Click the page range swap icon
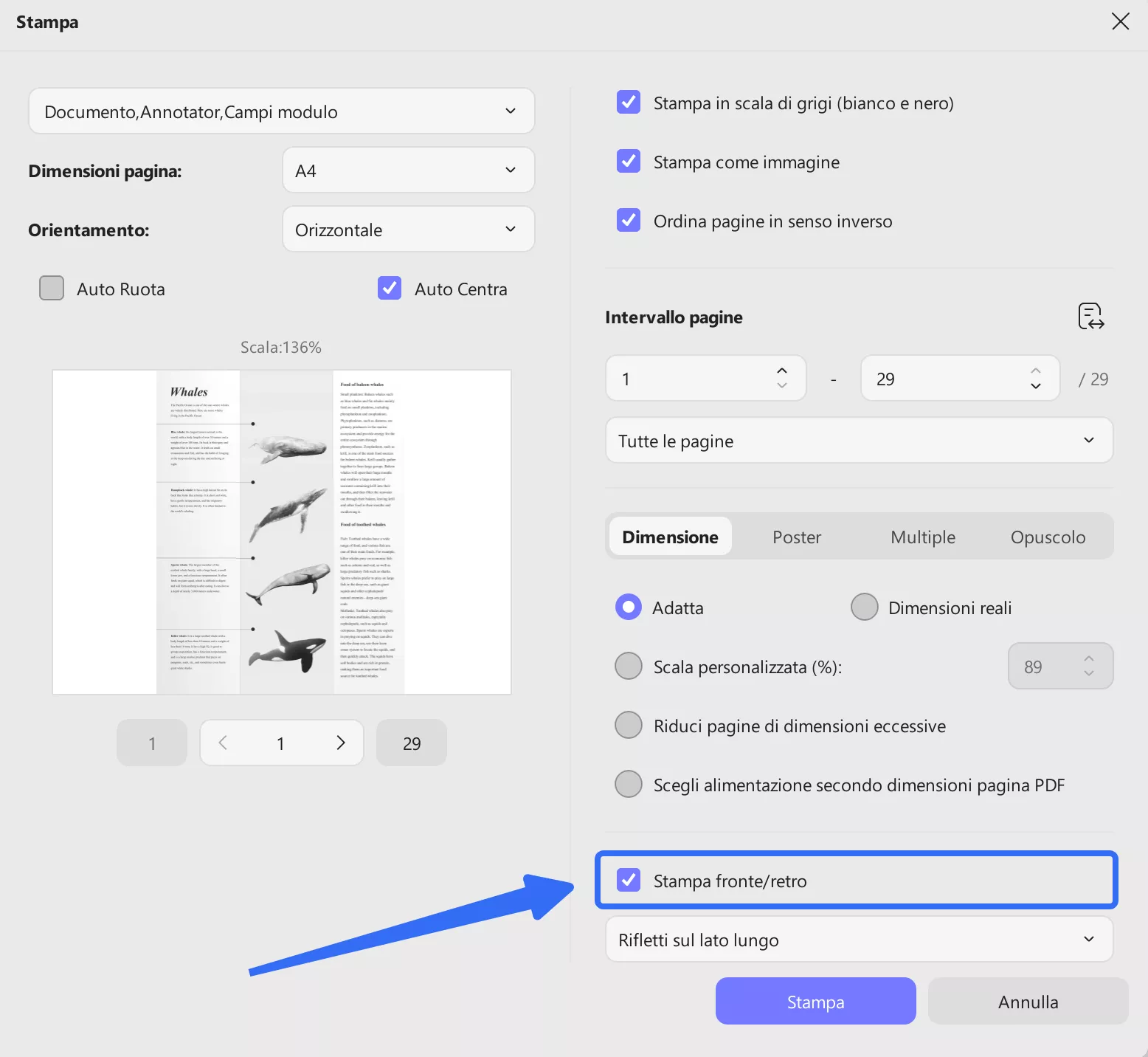The height and width of the screenshot is (1057, 1148). pos(1090,316)
